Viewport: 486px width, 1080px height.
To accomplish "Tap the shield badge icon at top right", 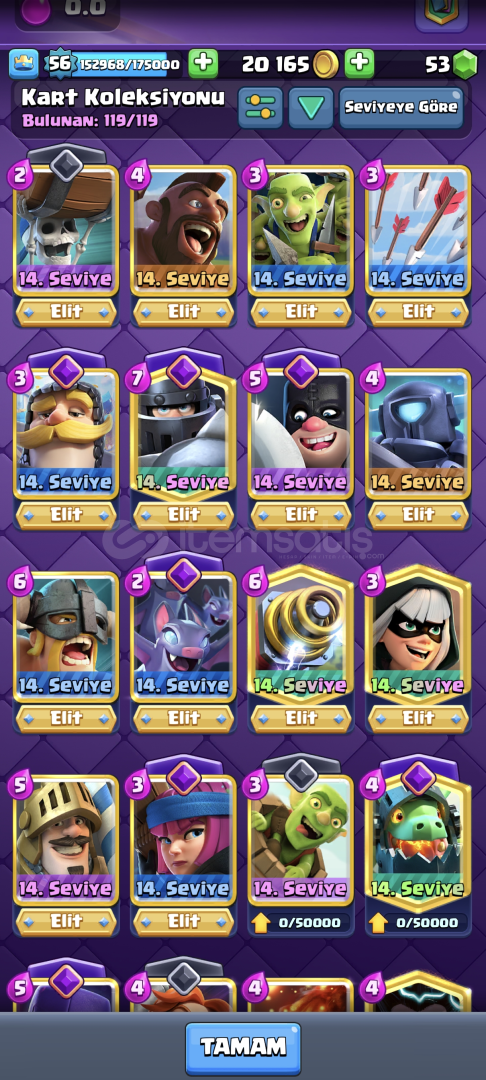I will click(x=441, y=14).
